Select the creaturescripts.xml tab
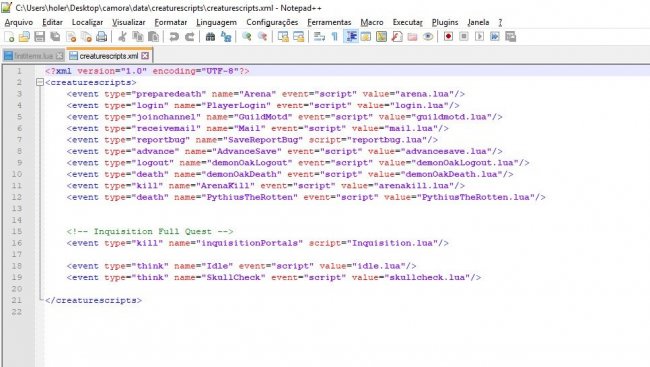The height and width of the screenshot is (367, 650). pyautogui.click(x=109, y=56)
